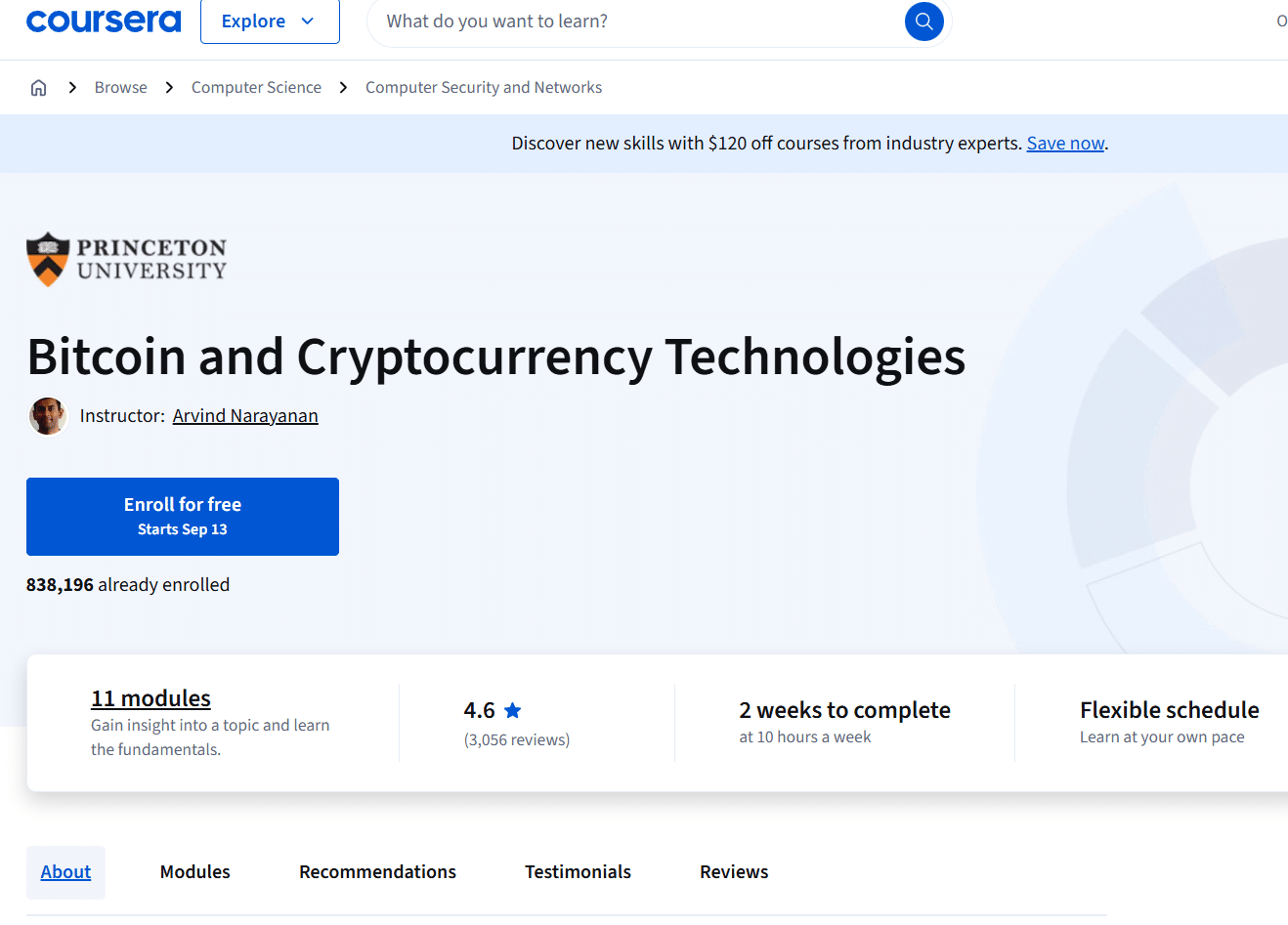Select the About tab

pos(65,872)
